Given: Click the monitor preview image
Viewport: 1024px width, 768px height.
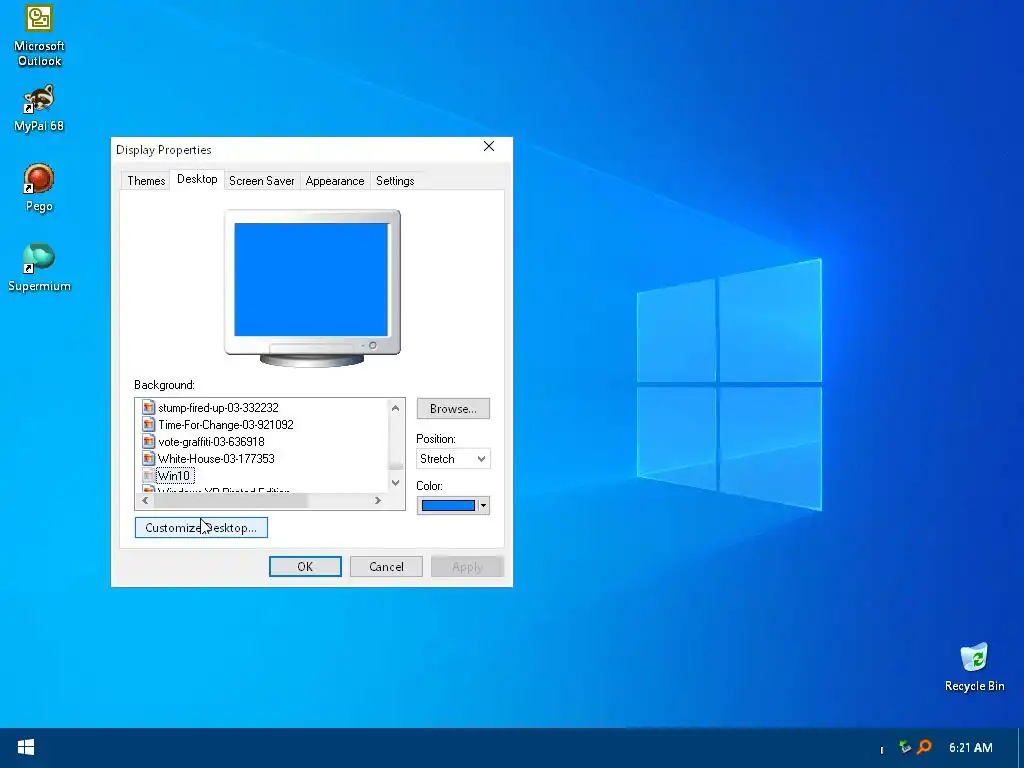Looking at the screenshot, I should pos(312,287).
